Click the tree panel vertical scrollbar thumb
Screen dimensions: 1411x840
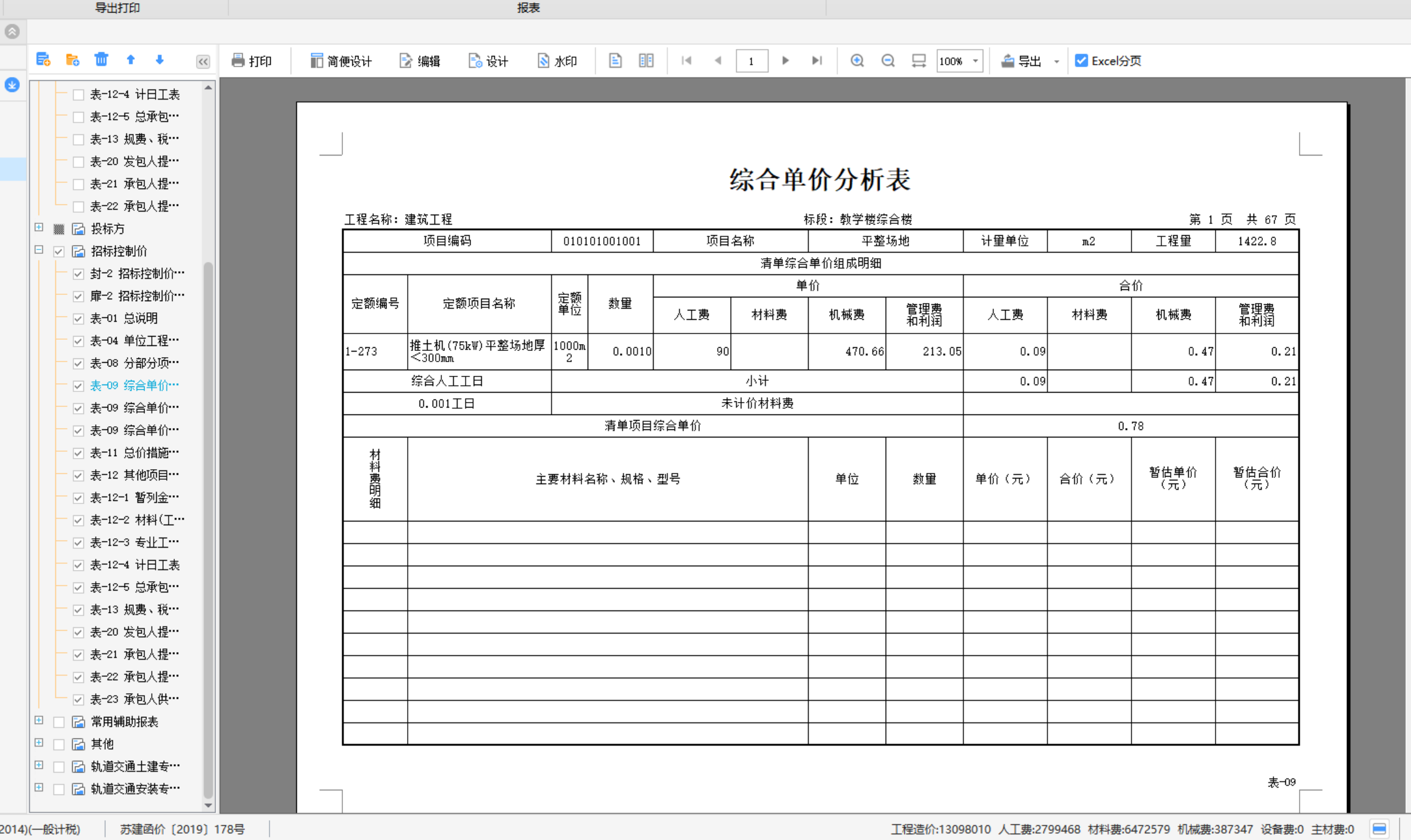(x=209, y=529)
